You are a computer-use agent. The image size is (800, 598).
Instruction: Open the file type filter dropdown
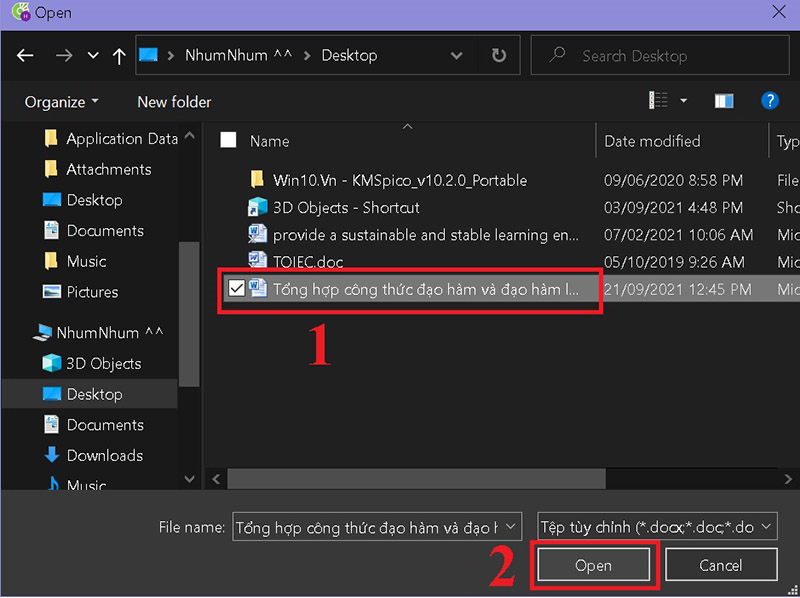656,527
